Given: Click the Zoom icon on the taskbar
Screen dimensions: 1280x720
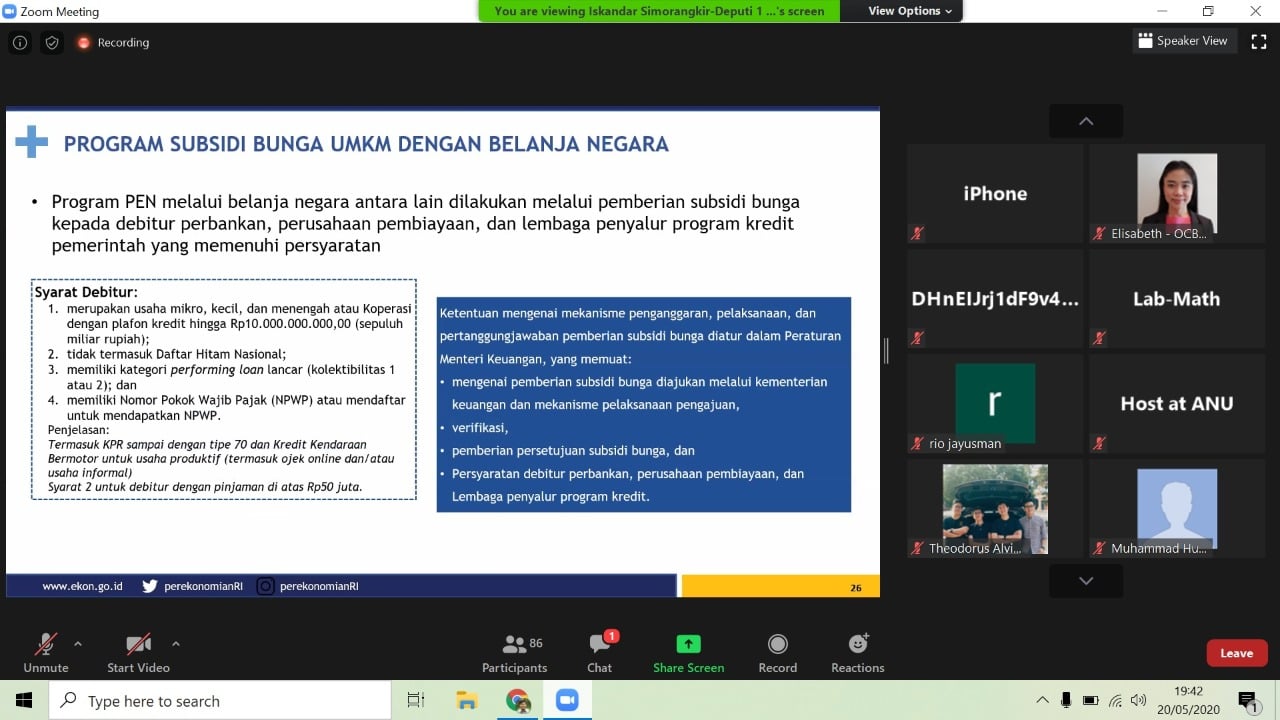Looking at the screenshot, I should [566, 700].
